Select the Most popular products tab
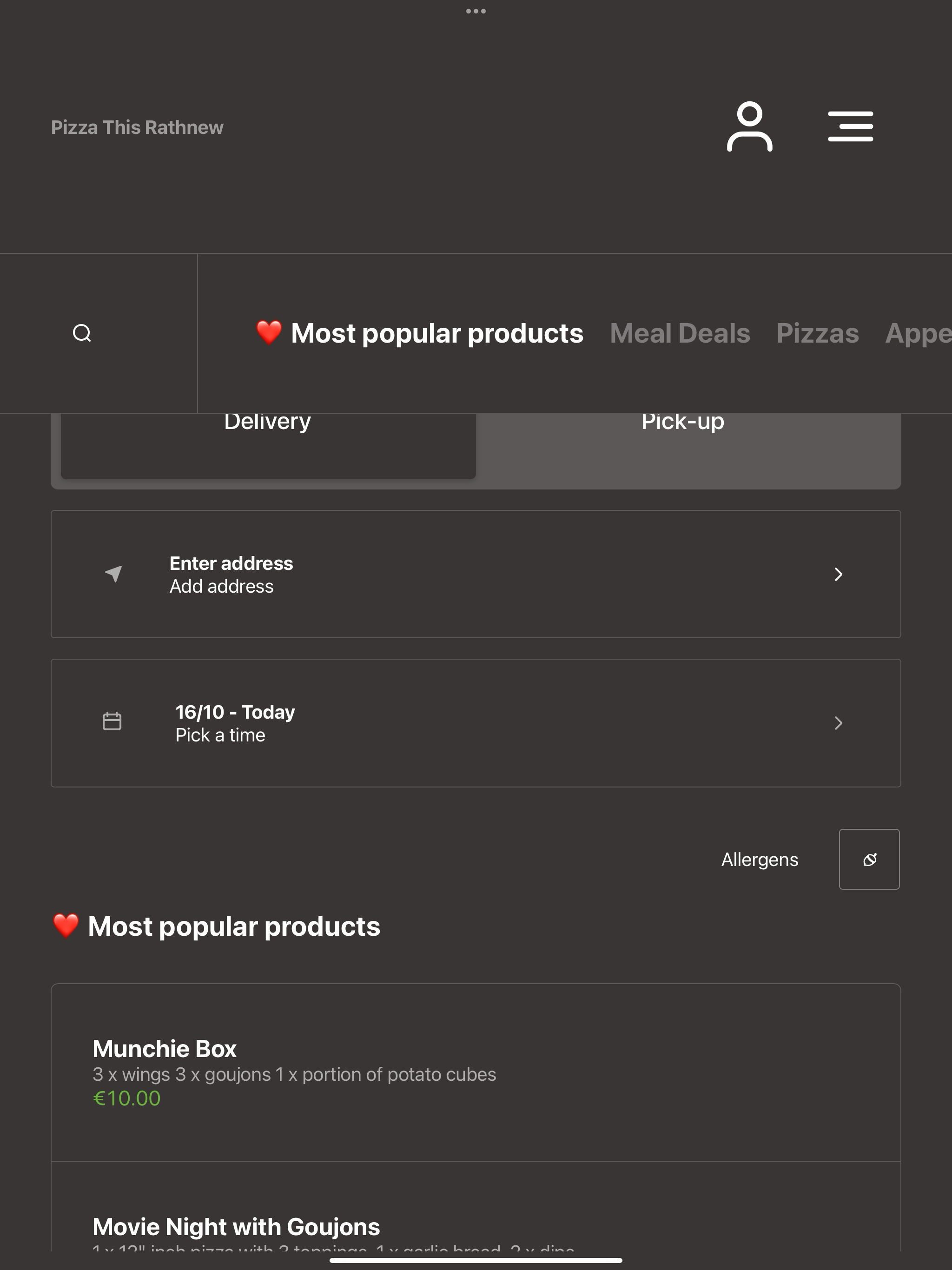The width and height of the screenshot is (952, 1270). [419, 333]
